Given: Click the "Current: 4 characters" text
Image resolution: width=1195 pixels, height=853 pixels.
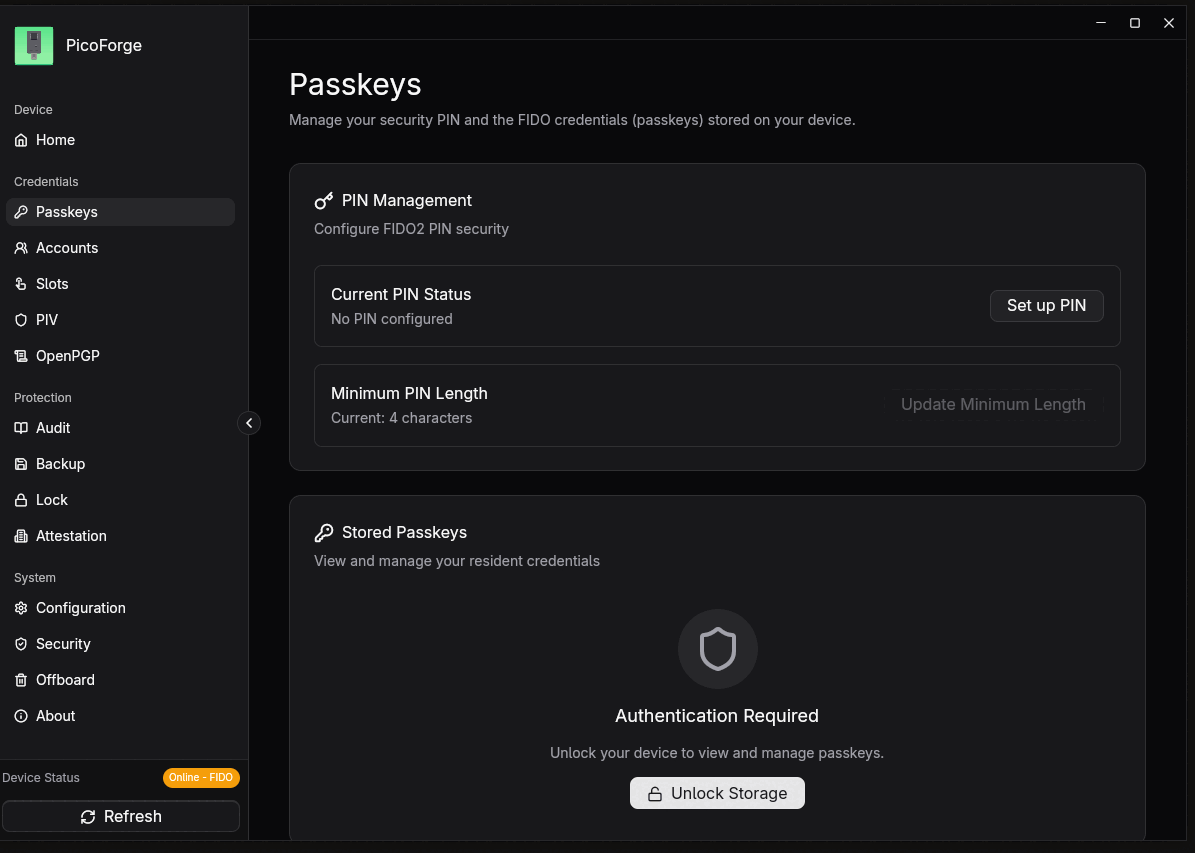Looking at the screenshot, I should pyautogui.click(x=402, y=418).
